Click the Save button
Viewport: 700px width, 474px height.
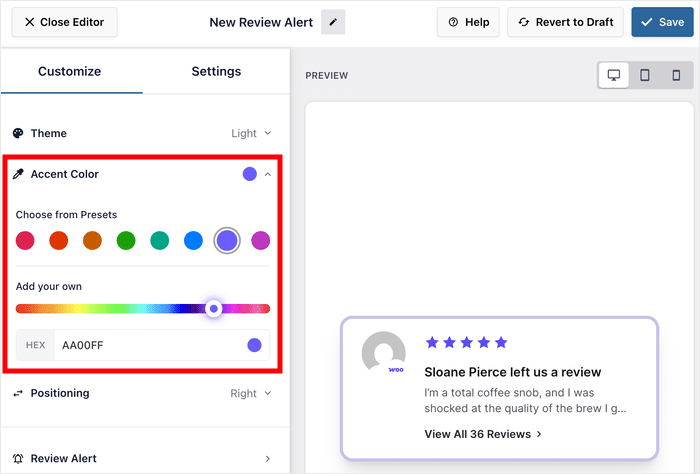[663, 22]
